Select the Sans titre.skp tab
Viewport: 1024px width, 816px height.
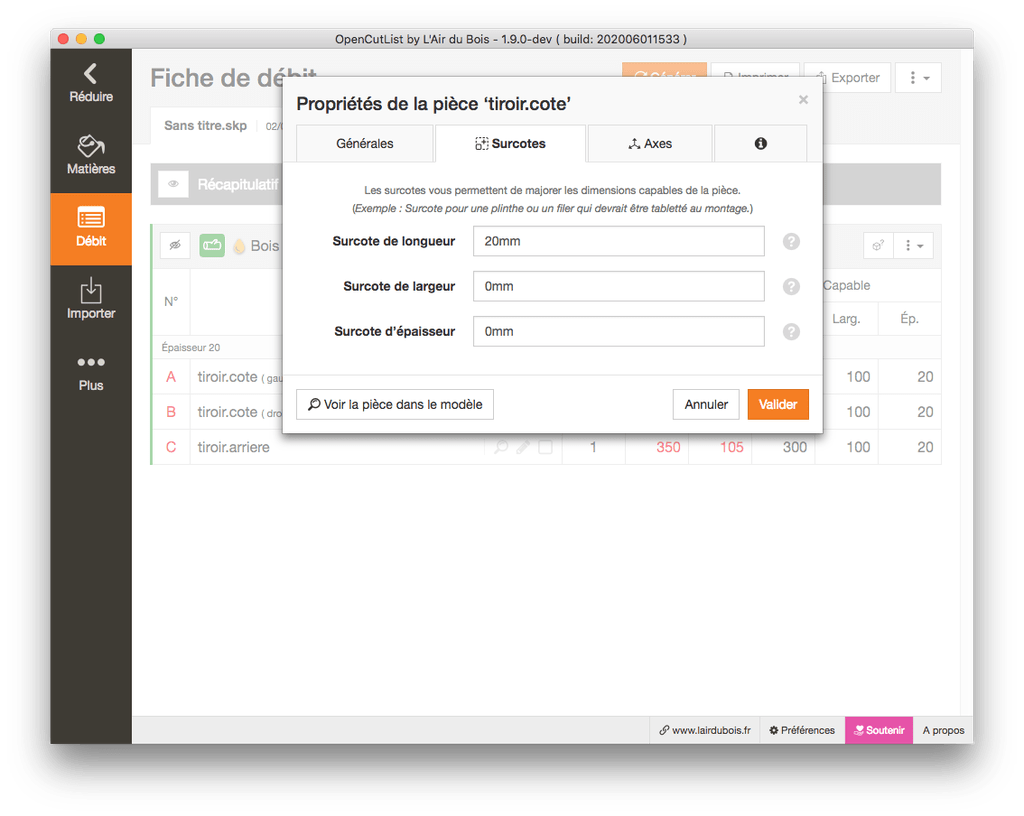206,125
